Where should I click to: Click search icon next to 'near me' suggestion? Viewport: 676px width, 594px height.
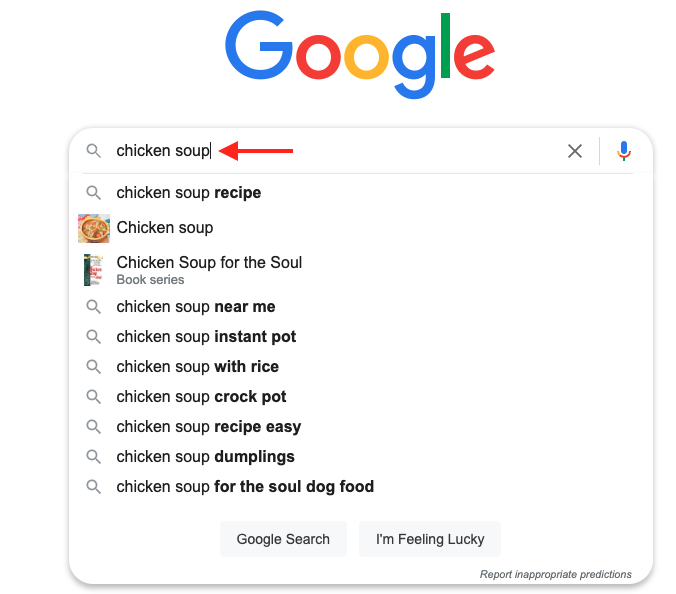[x=93, y=307]
